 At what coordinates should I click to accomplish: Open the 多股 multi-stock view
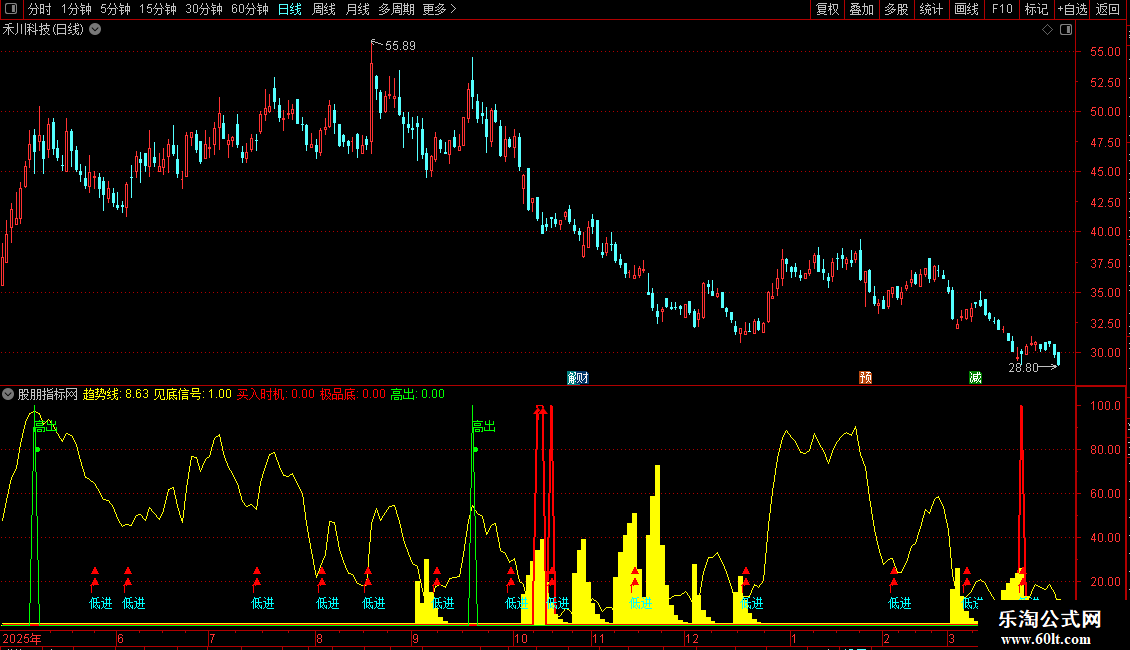coord(897,9)
